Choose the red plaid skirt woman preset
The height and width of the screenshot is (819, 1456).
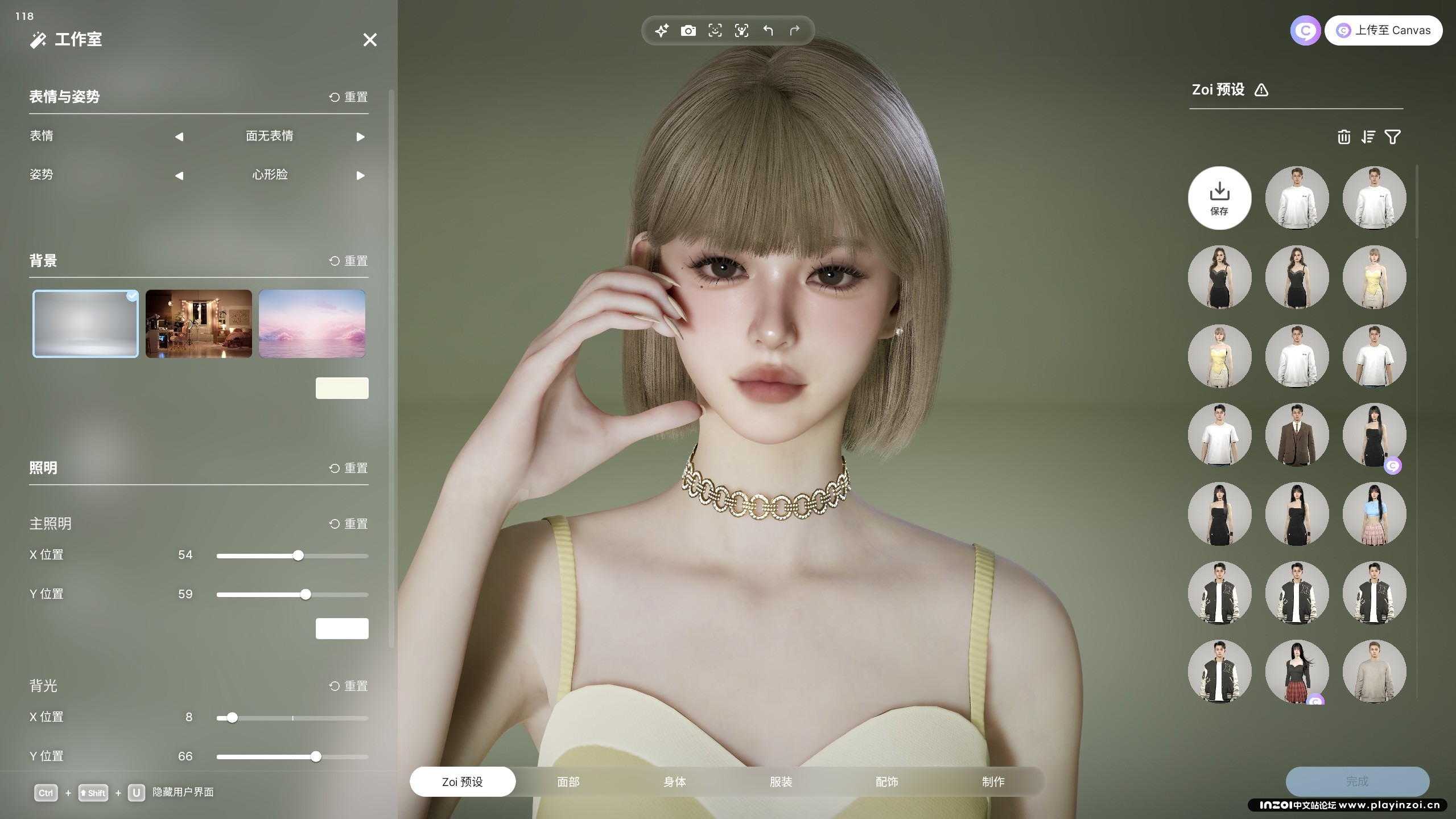coord(1297,672)
